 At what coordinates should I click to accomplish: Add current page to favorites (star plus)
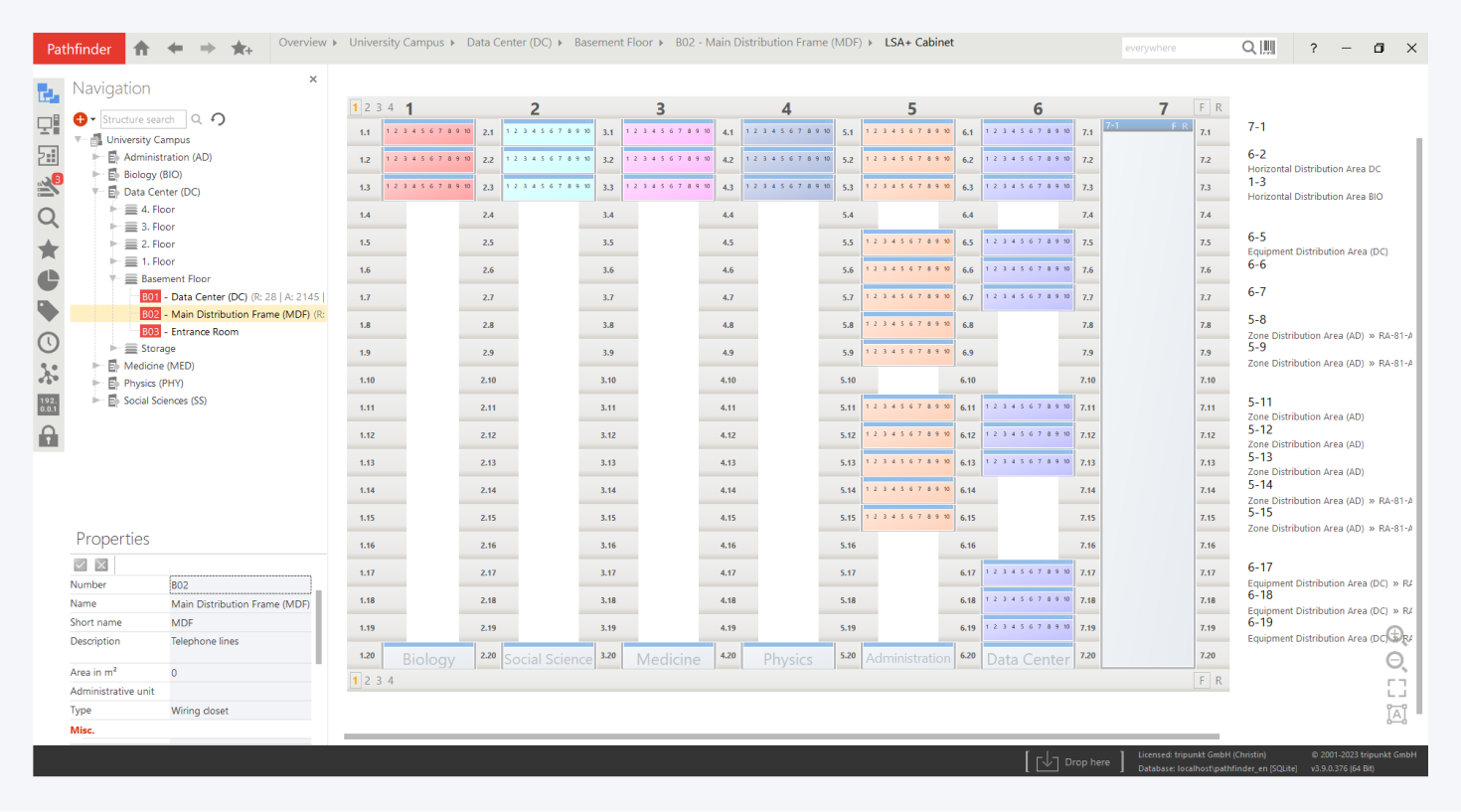(242, 48)
